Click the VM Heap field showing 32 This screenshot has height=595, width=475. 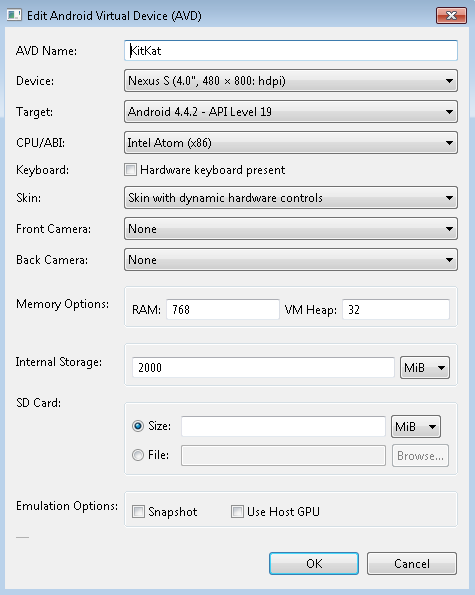(x=396, y=310)
